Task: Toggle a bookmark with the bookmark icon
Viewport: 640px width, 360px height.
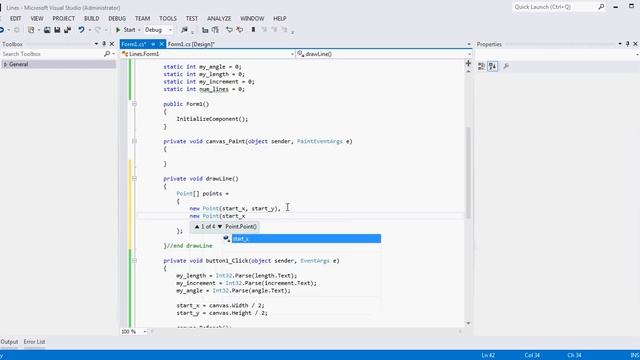Action: (x=253, y=30)
